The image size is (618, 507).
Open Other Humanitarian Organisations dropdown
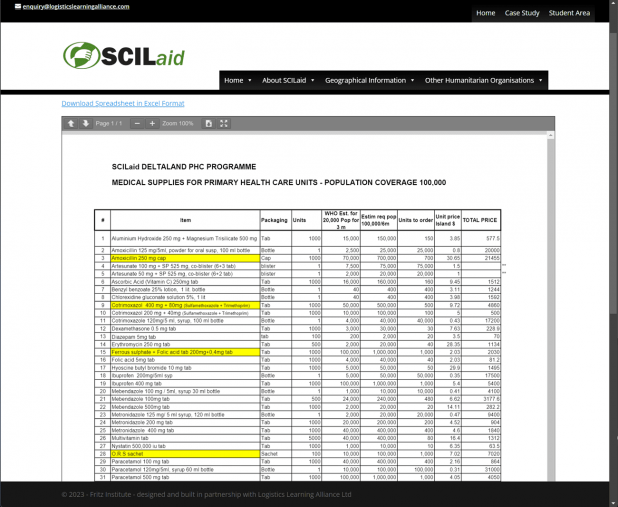483,80
